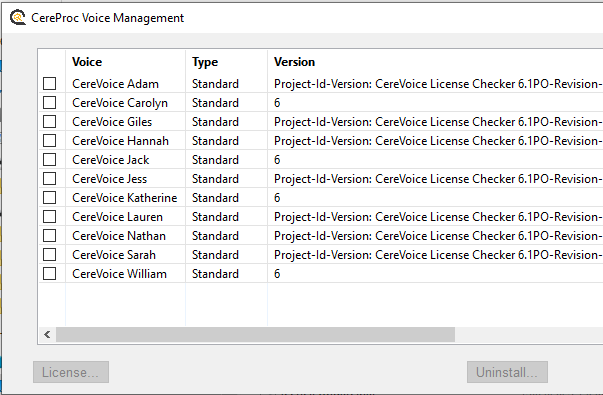Click Standard type cell in William row
Image resolution: width=603 pixels, height=395 pixels.
tap(215, 274)
